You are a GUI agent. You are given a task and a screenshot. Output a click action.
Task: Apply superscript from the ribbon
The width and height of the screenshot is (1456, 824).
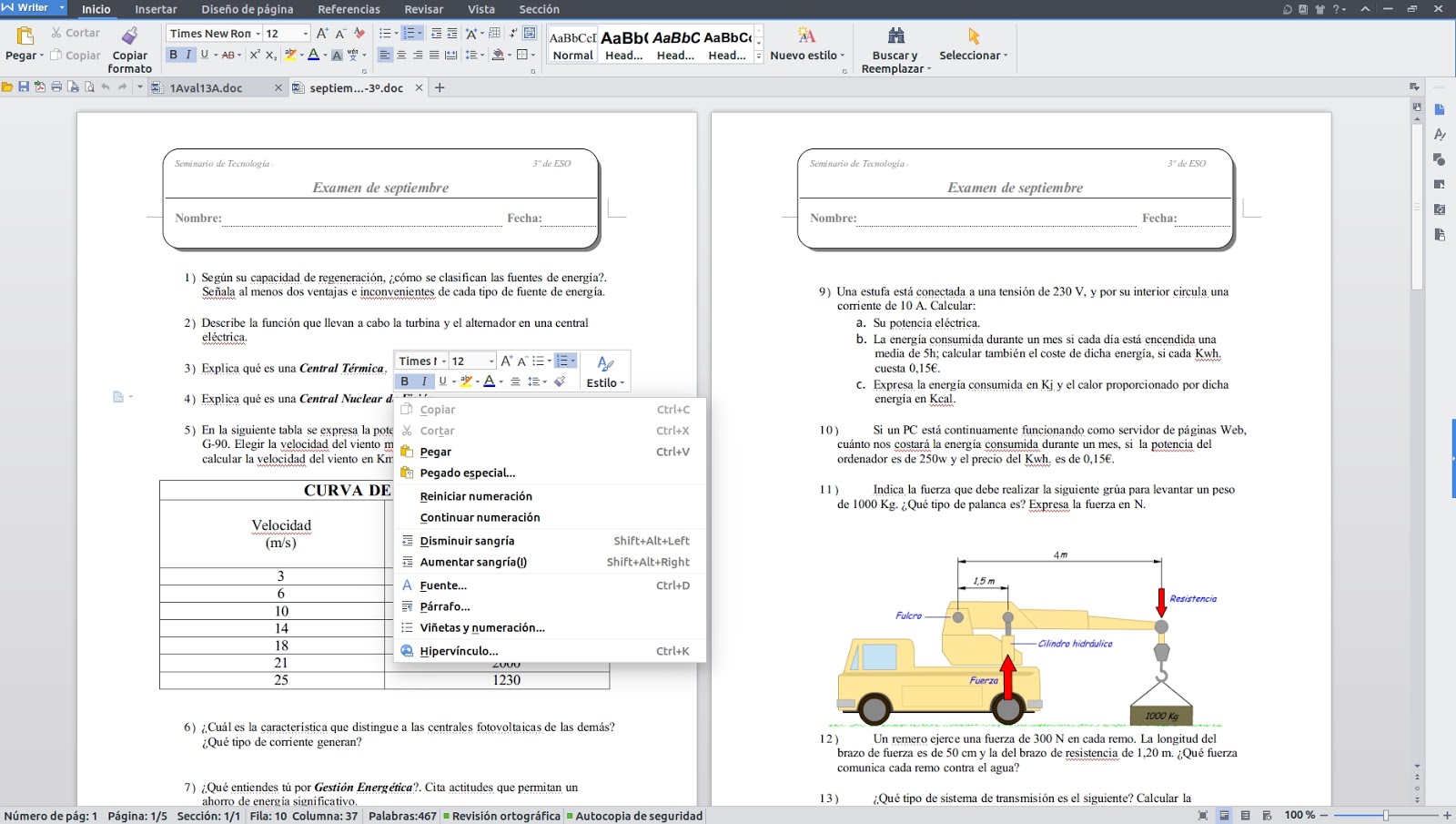255,55
